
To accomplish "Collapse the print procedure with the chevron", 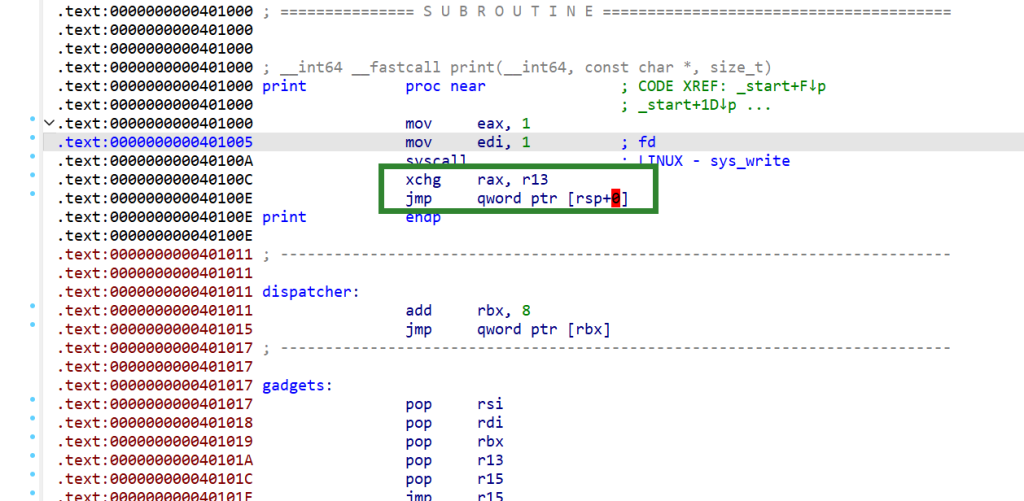I will point(49,123).
